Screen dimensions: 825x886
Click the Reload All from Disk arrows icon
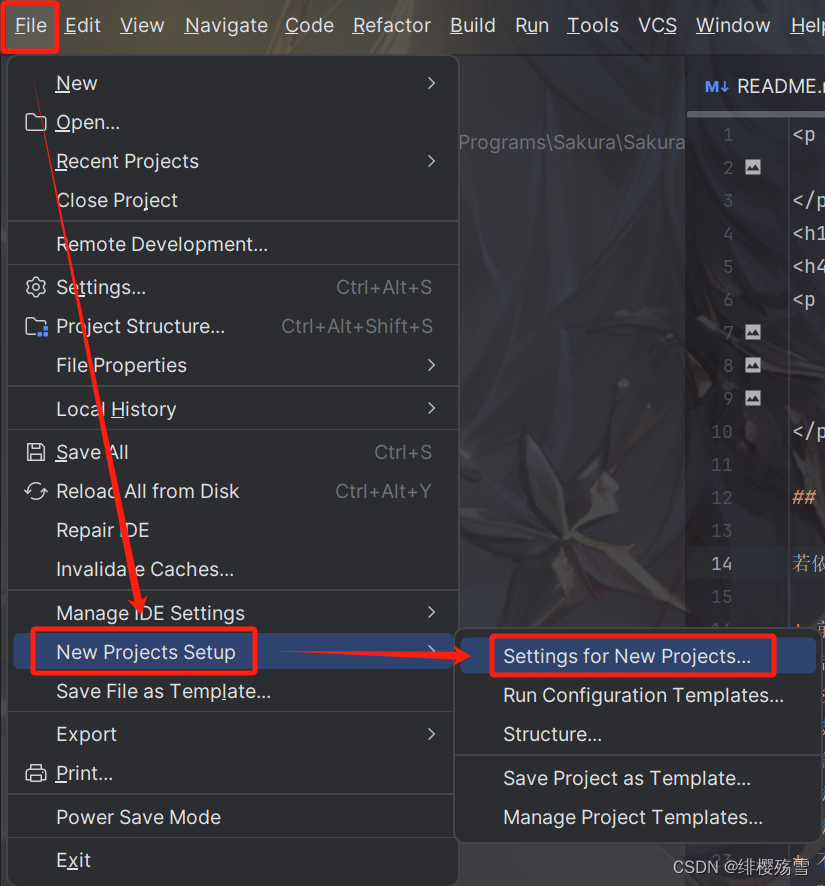click(x=36, y=491)
